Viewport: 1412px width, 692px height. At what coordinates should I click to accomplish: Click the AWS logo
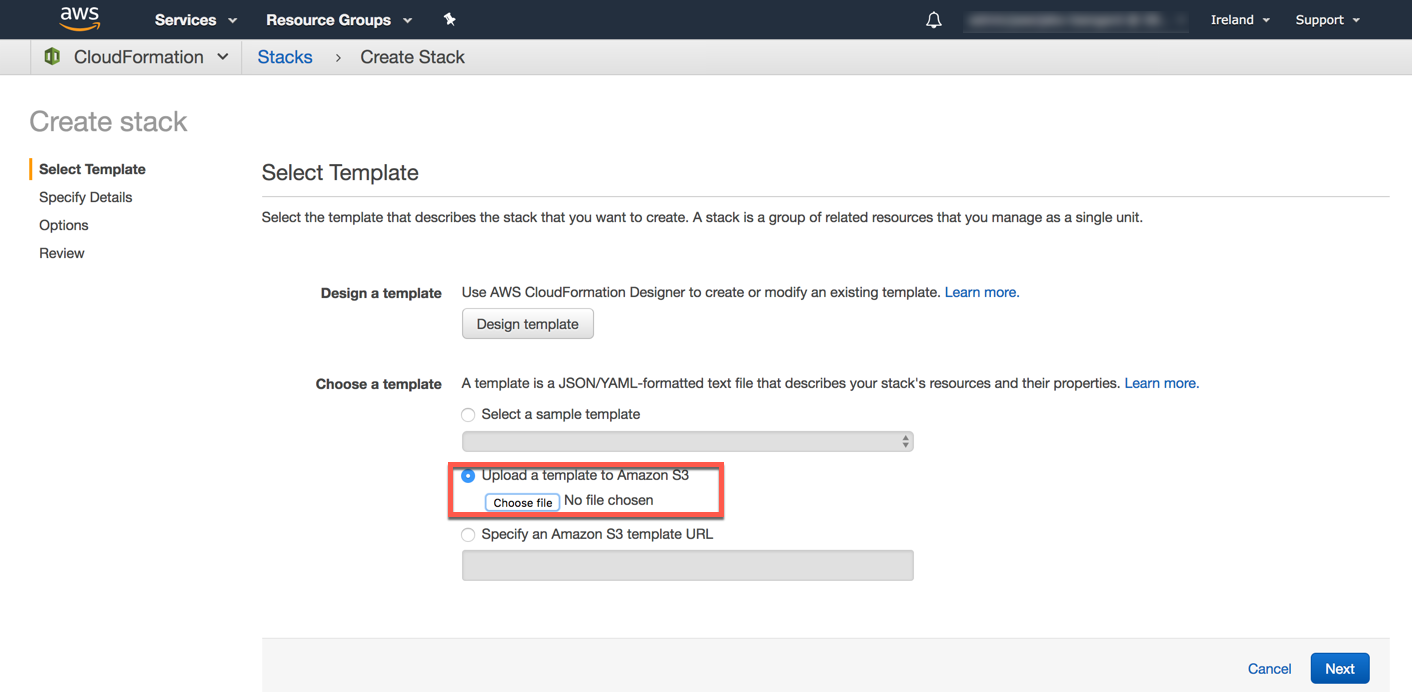79,19
